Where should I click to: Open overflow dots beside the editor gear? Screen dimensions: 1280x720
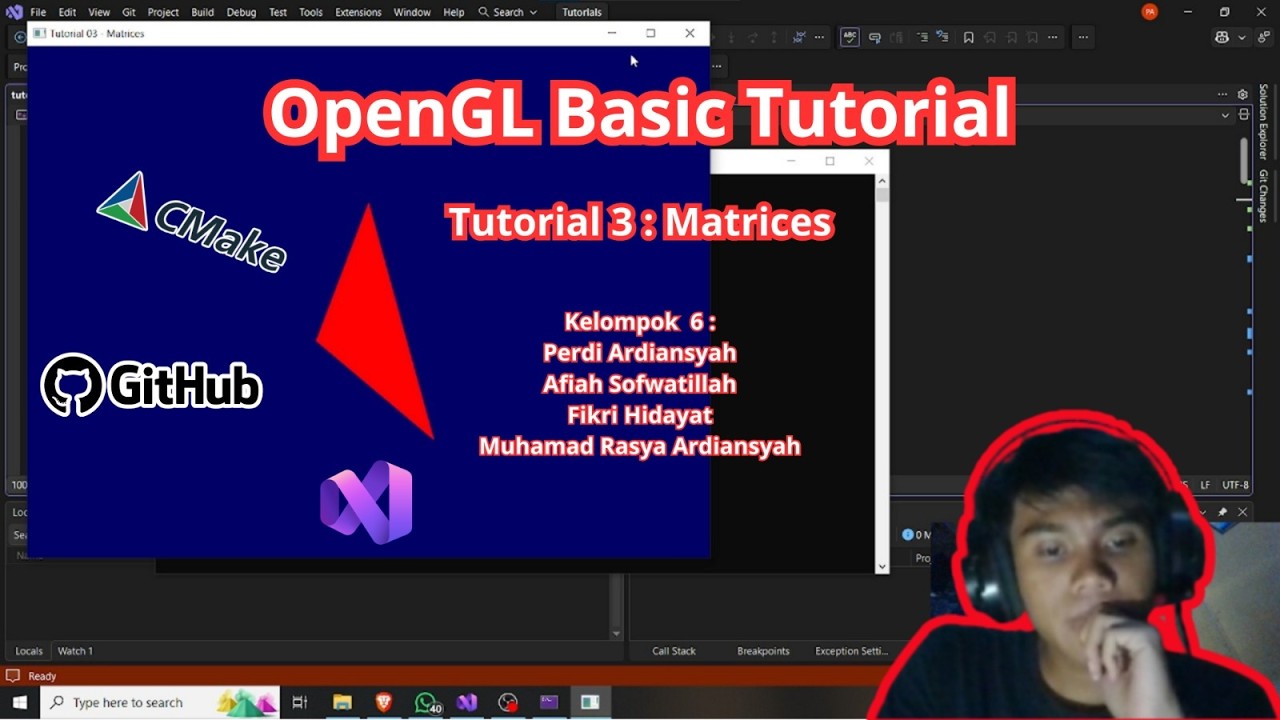(1222, 94)
